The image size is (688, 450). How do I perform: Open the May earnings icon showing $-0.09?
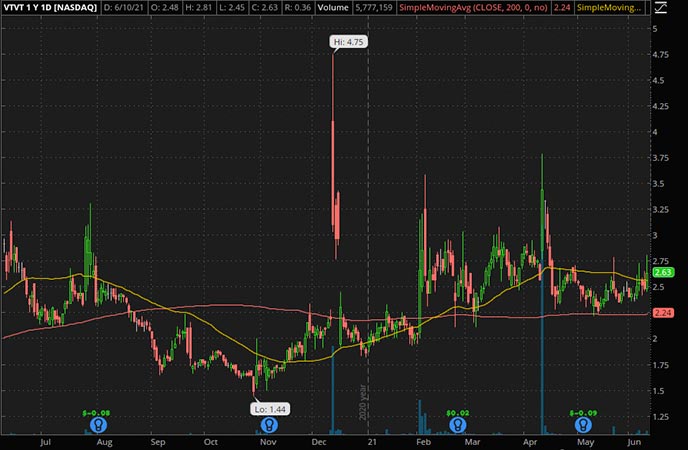click(582, 424)
